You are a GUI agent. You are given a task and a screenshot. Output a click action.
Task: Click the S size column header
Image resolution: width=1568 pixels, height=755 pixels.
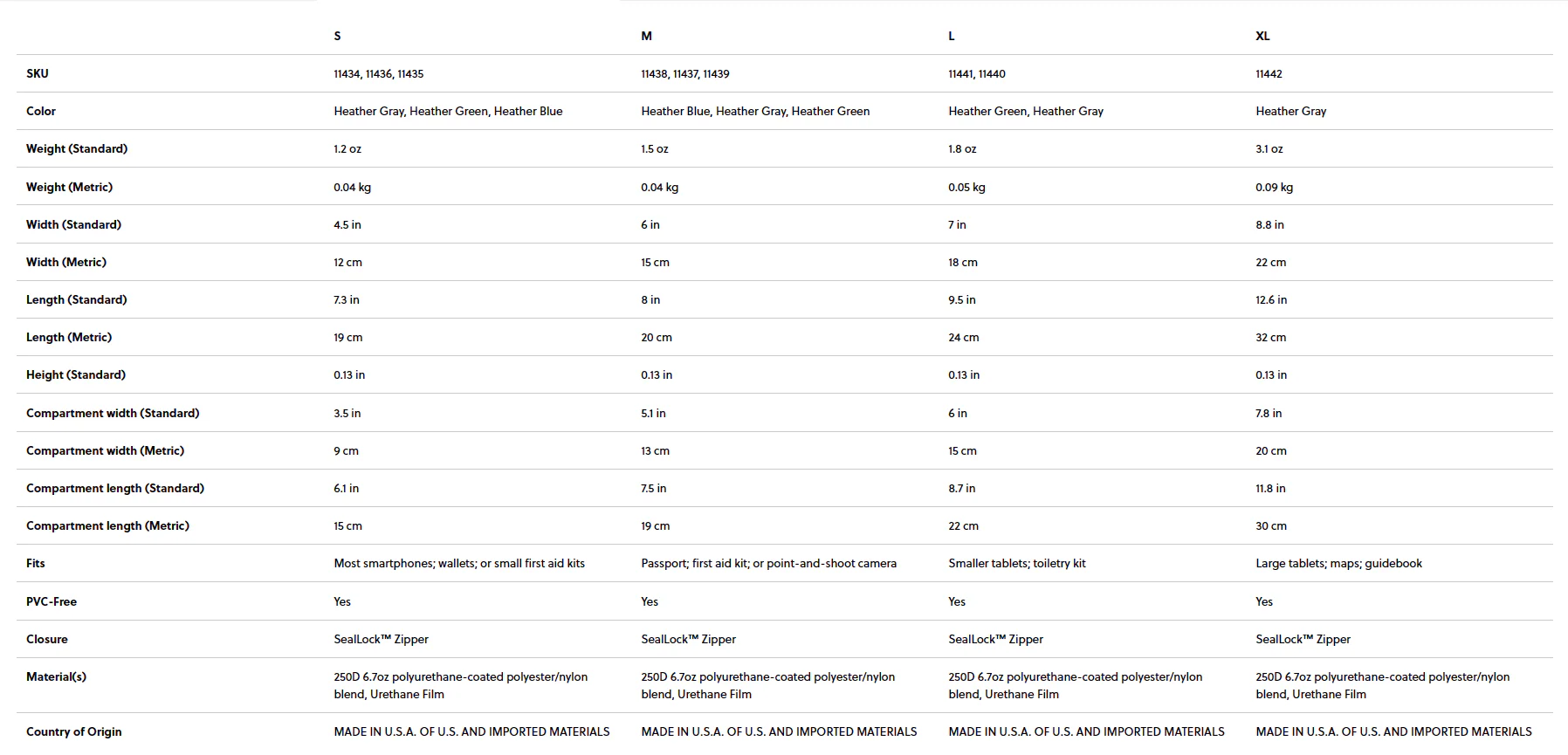[x=337, y=36]
